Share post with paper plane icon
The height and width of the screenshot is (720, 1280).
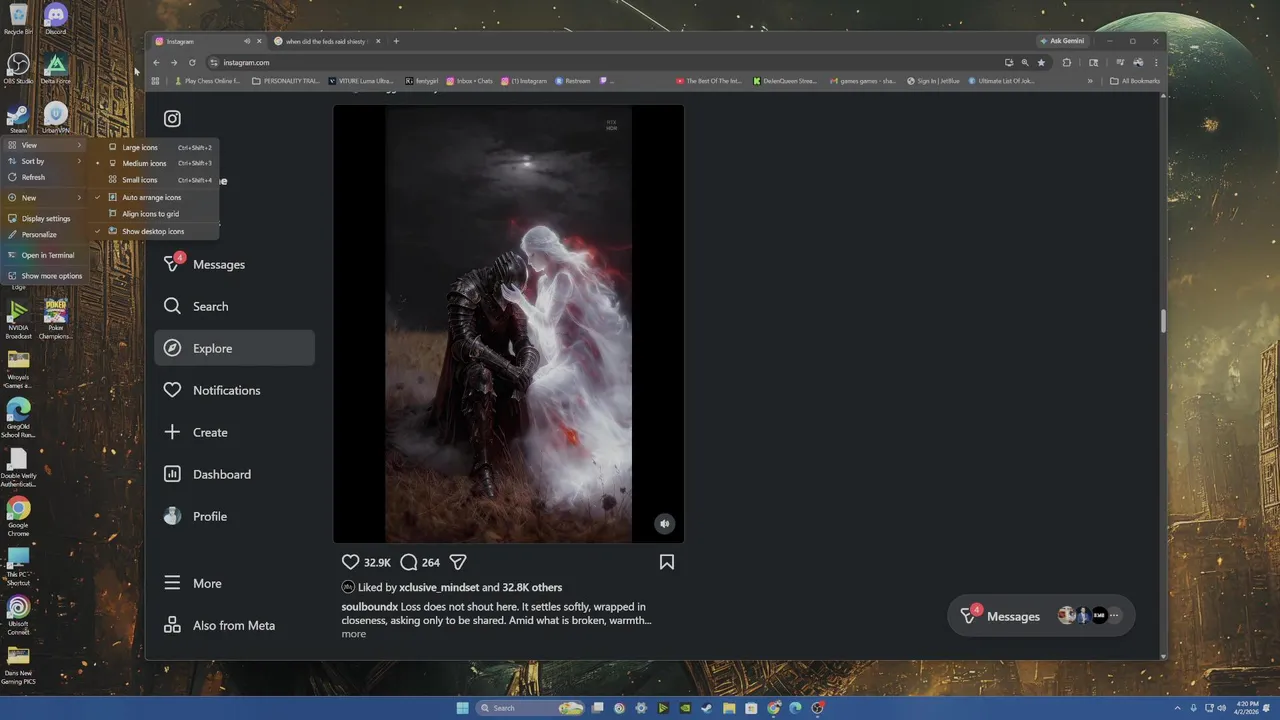click(458, 562)
